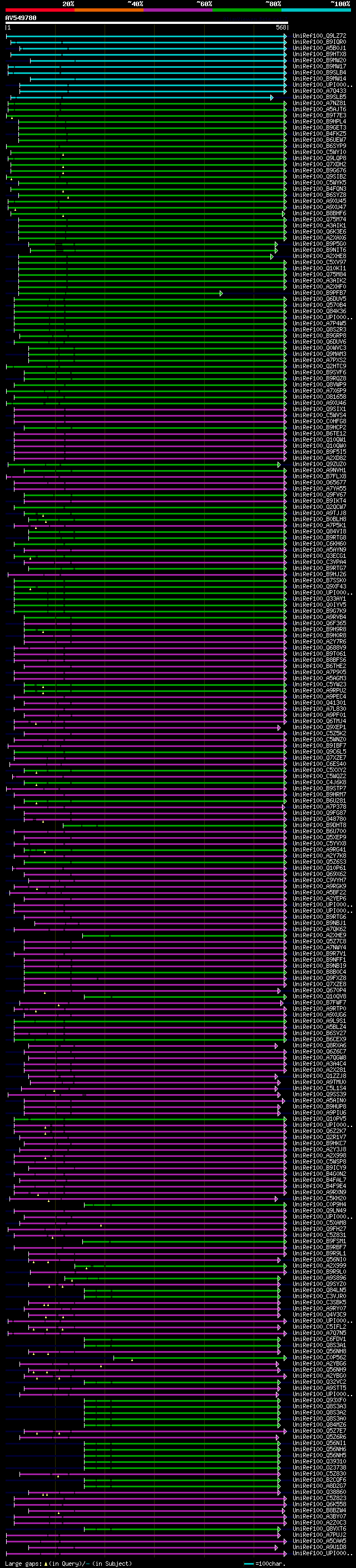This screenshot has height=1568, width=356.
Task: Select the UniRef100_C6KH60 label
Action: tap(319, 543)
